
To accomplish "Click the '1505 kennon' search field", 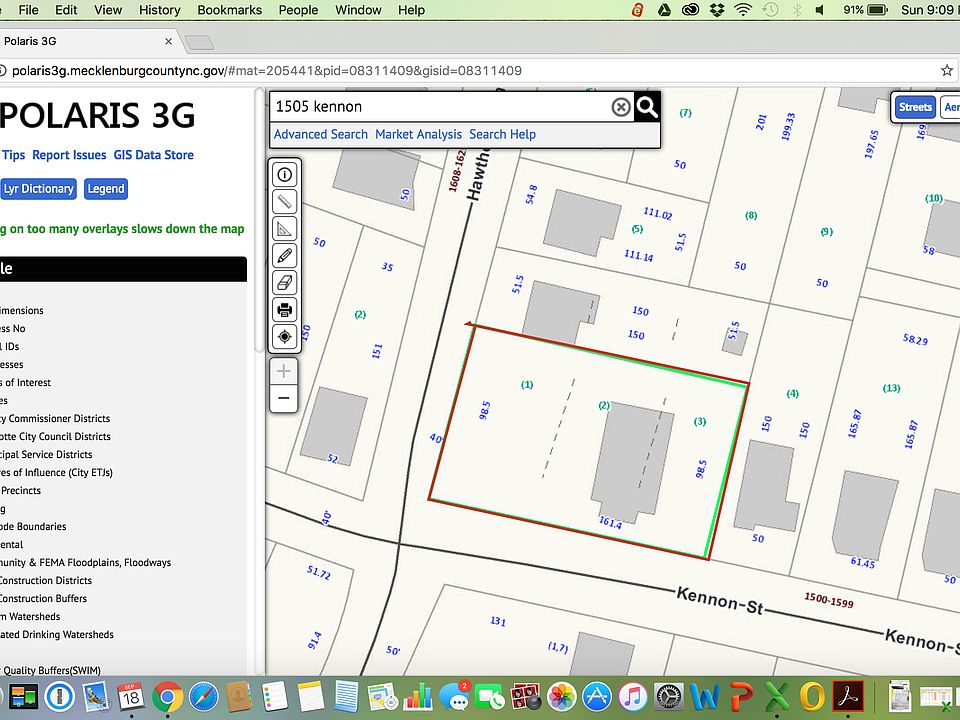I will tap(440, 107).
